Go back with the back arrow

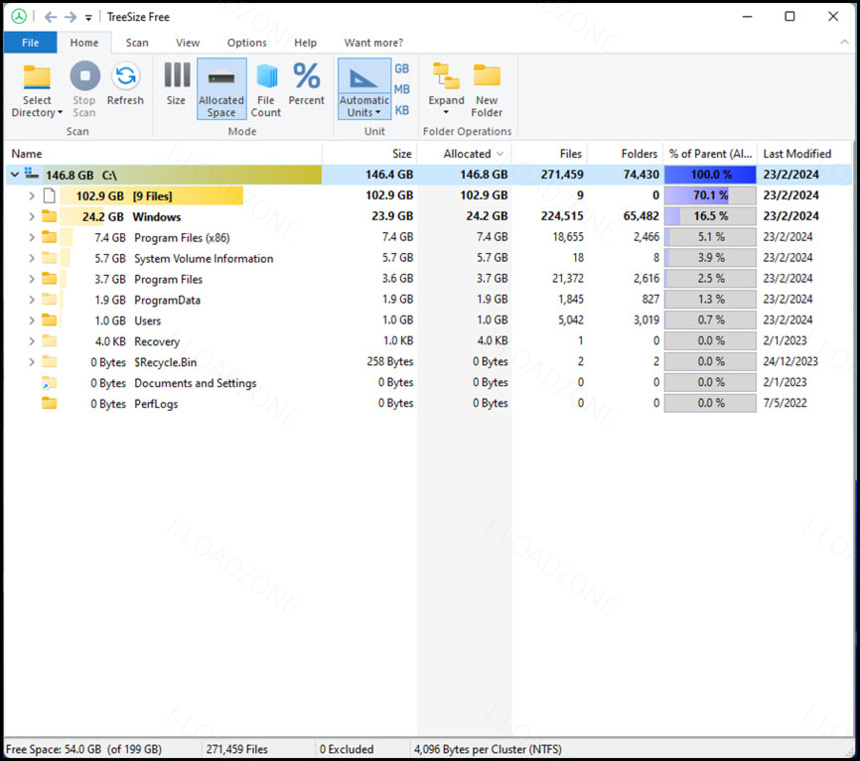(50, 17)
